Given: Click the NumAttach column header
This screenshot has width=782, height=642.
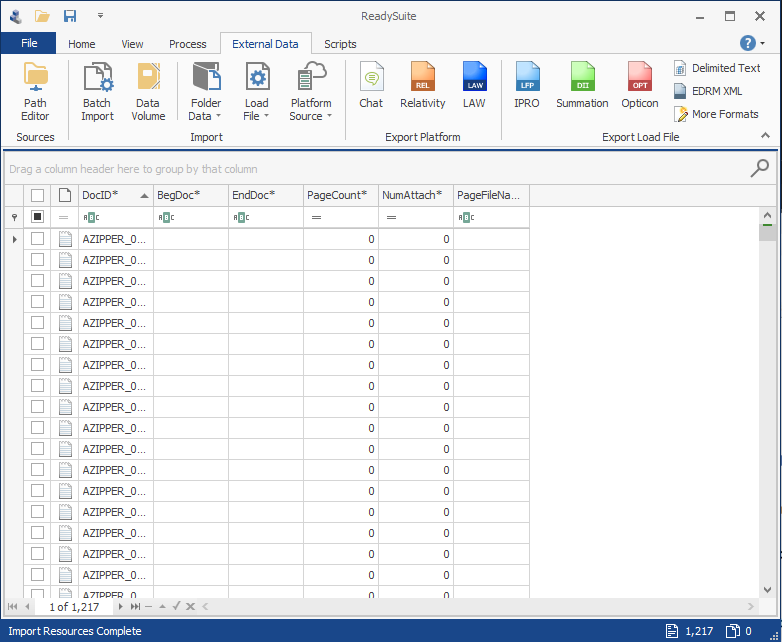Looking at the screenshot, I should click(416, 195).
